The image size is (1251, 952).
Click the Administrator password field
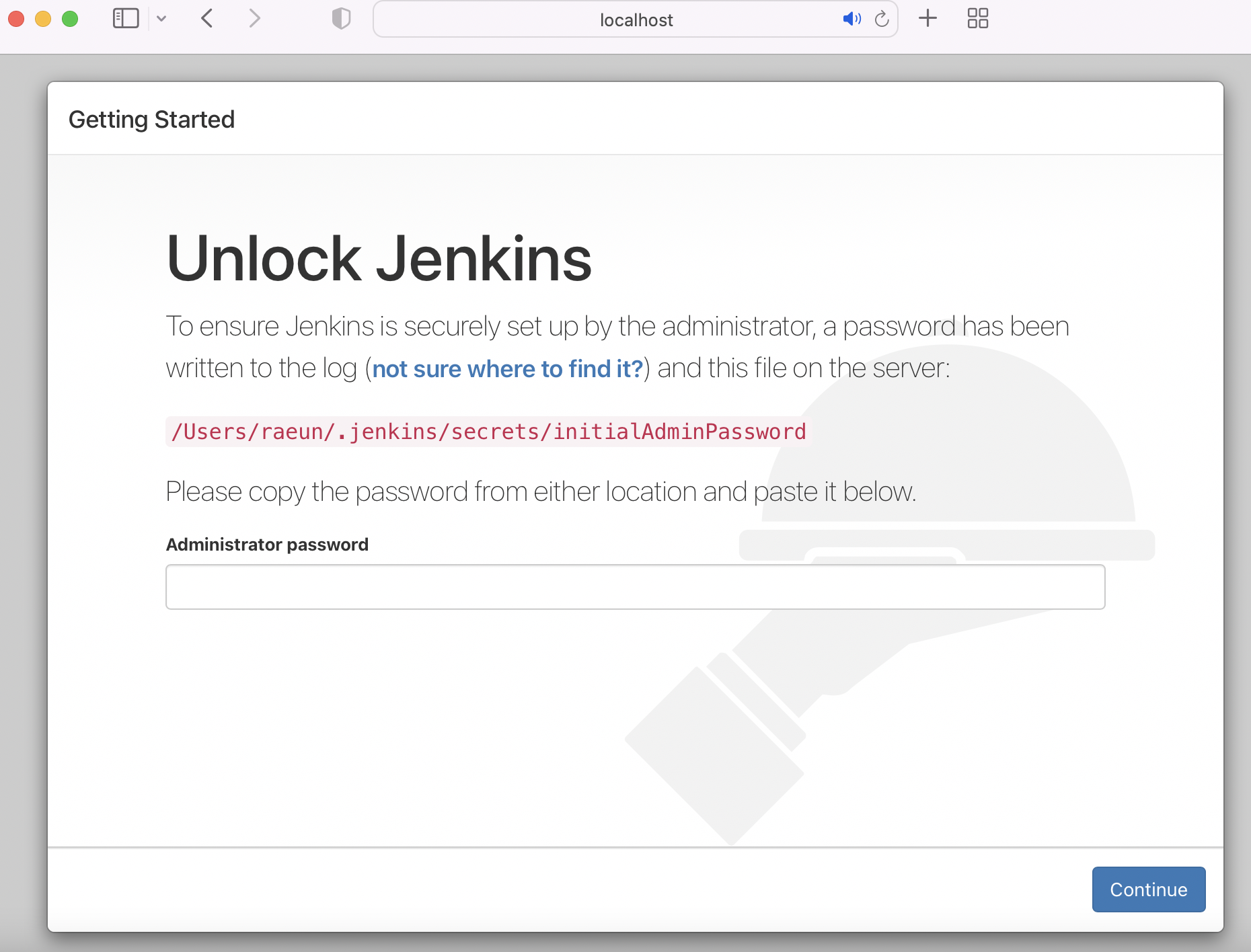tap(636, 587)
